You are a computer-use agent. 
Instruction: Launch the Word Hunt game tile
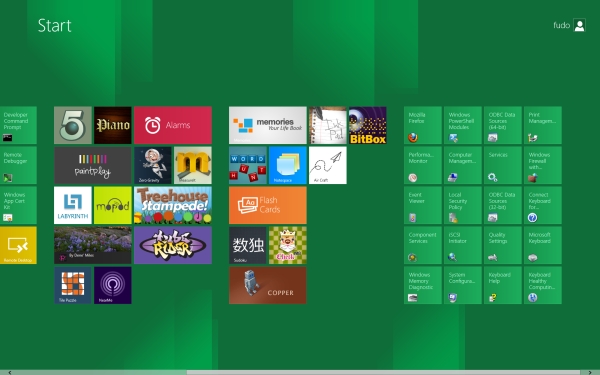(x=248, y=165)
